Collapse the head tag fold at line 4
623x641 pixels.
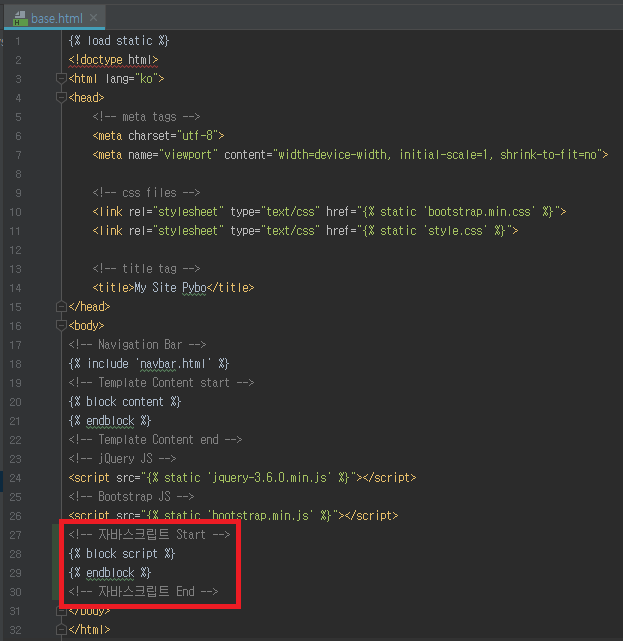pyautogui.click(x=61, y=97)
